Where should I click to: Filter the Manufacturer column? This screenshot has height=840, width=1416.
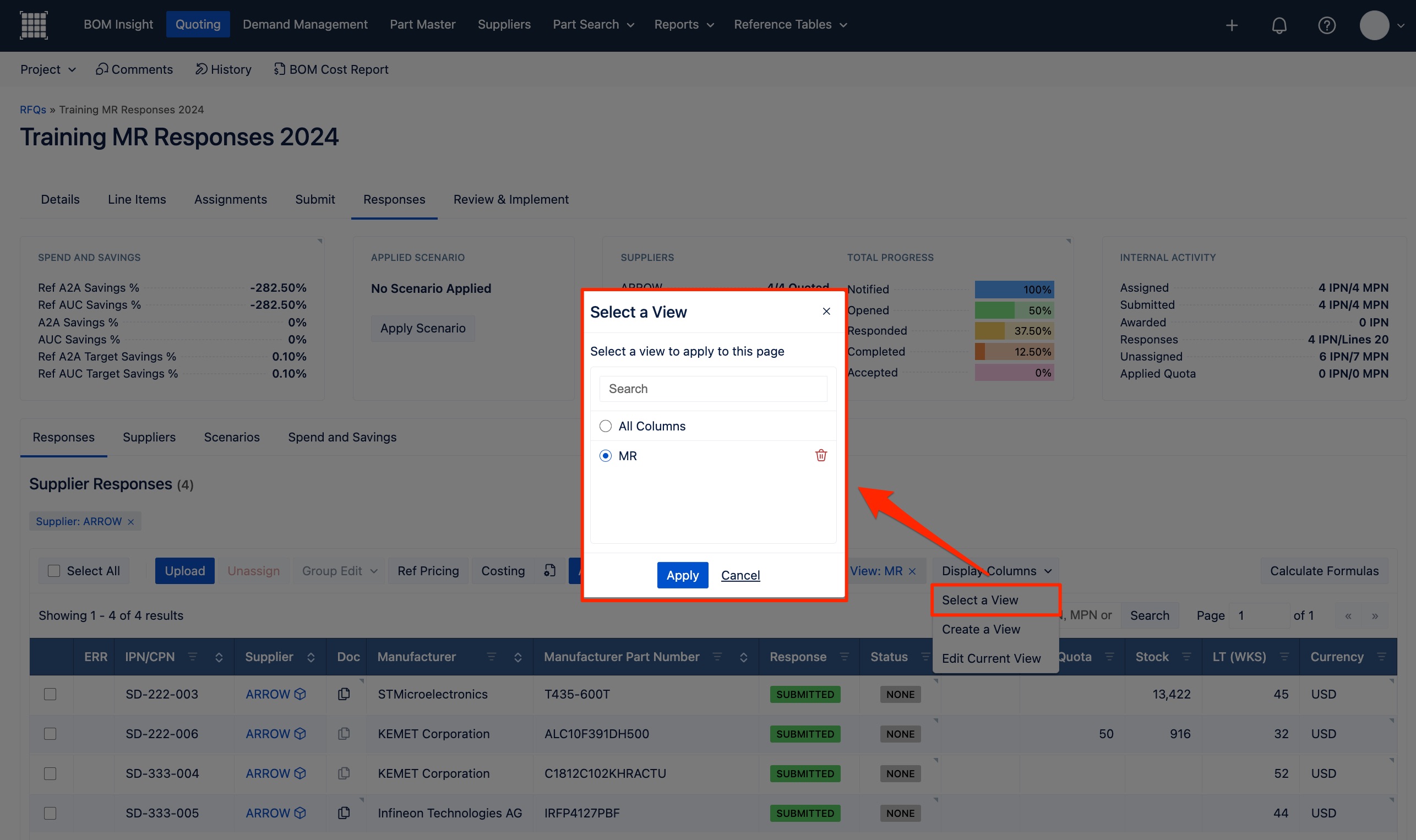click(491, 657)
